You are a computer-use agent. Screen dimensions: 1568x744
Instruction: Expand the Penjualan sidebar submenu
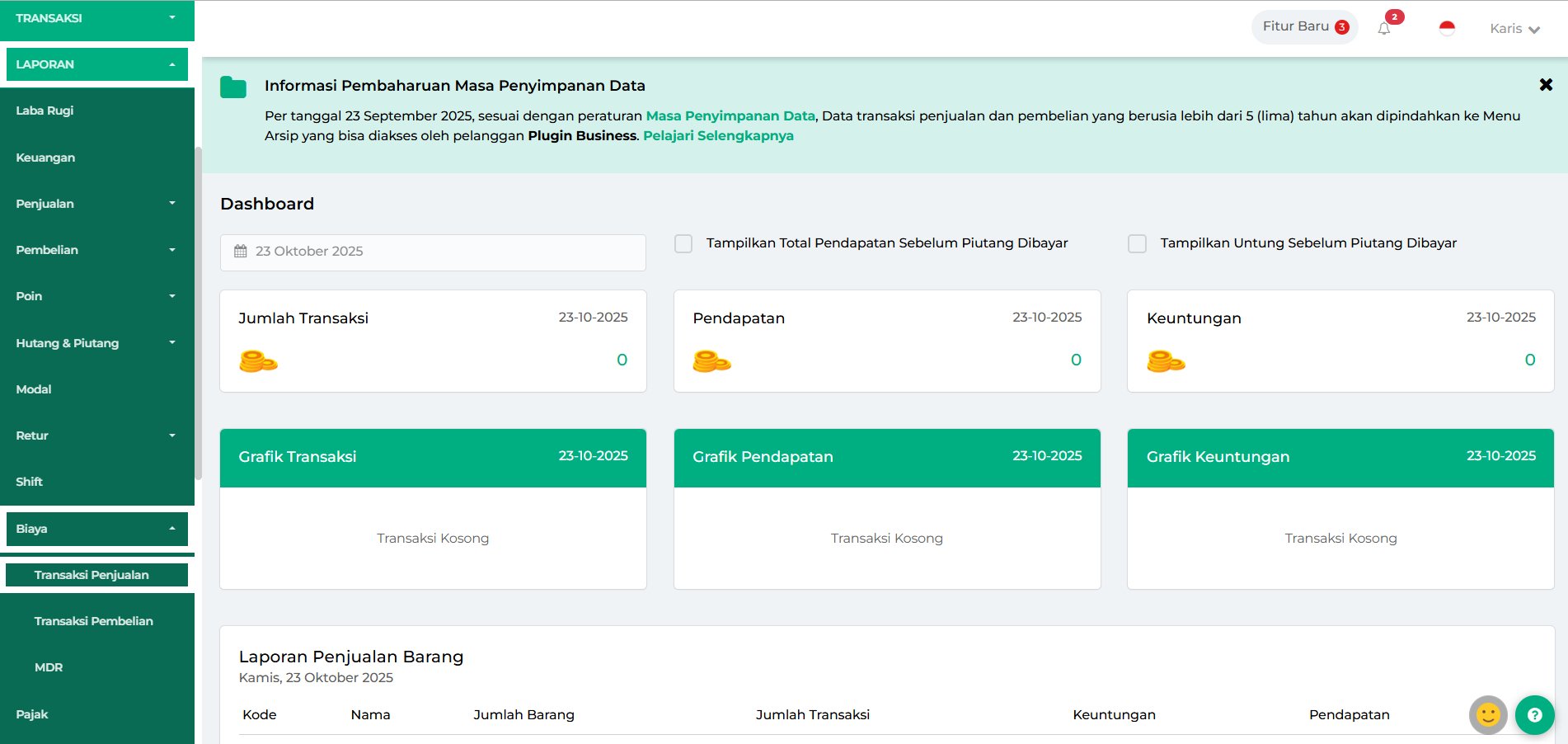96,204
